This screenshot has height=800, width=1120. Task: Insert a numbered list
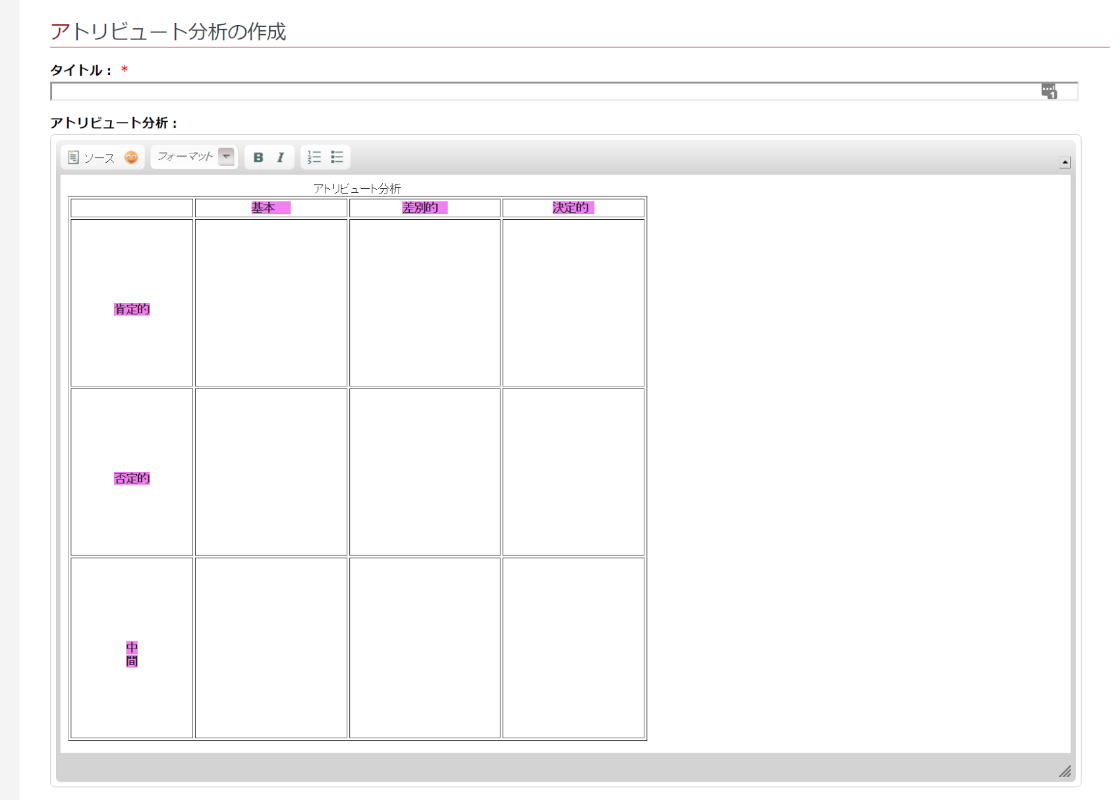tap(314, 158)
